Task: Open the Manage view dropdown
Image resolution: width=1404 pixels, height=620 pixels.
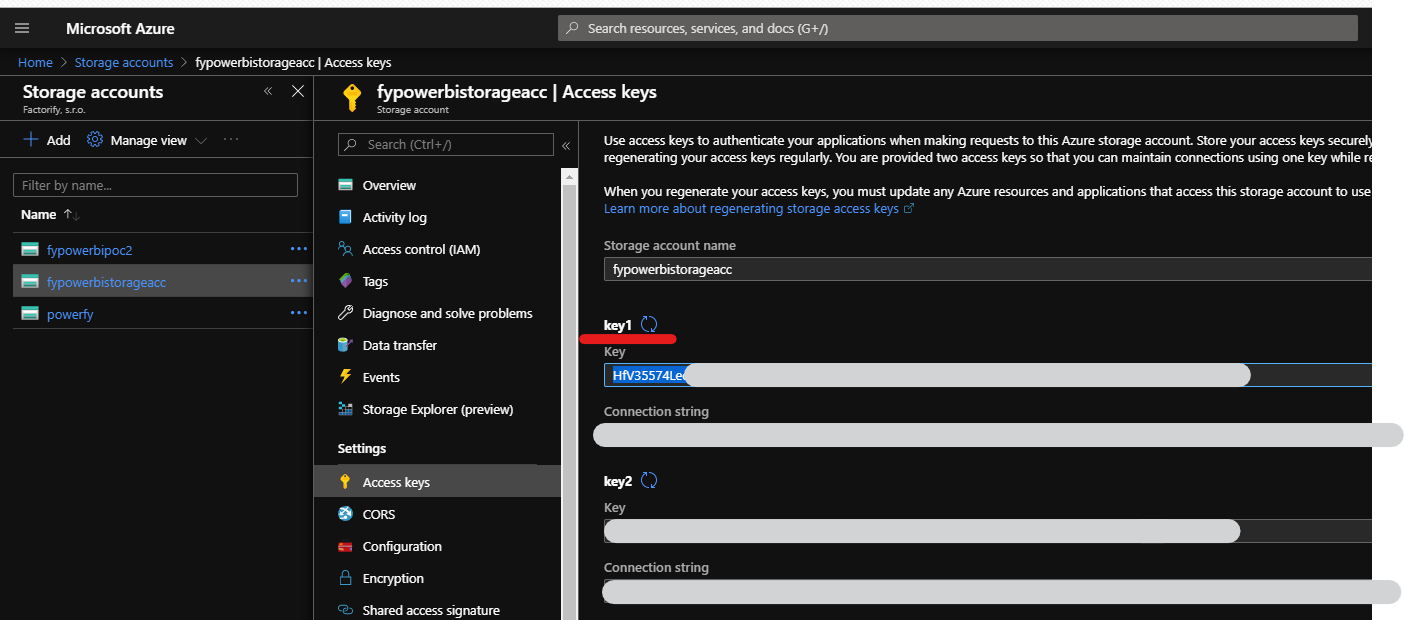Action: [x=147, y=140]
